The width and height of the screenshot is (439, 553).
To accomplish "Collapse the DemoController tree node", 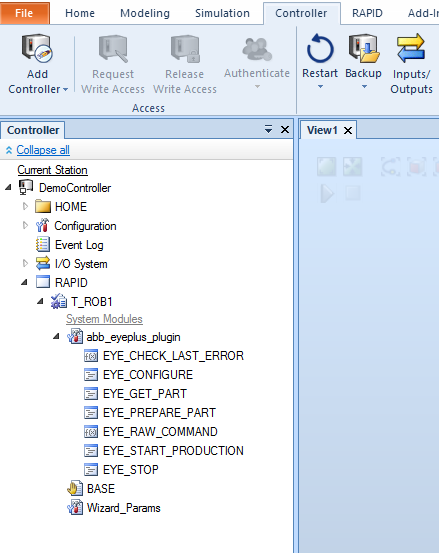I will (x=8, y=188).
